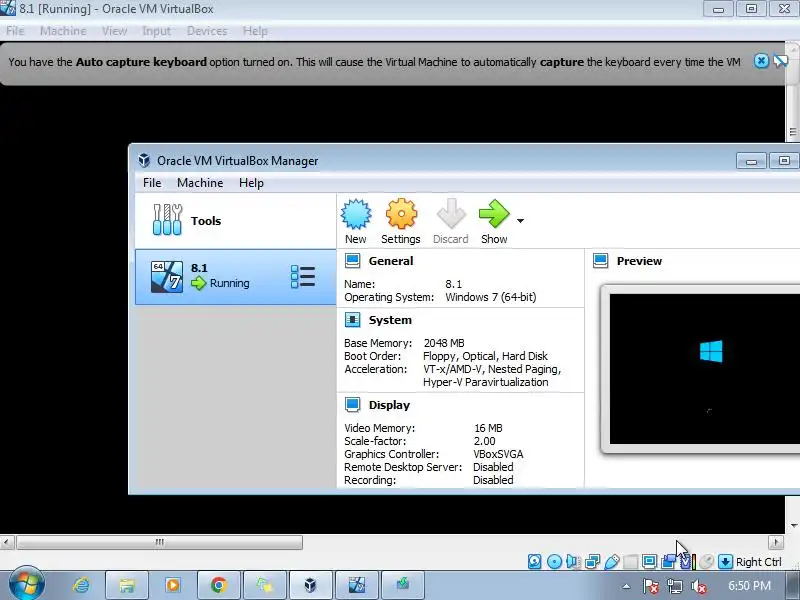Click the audio status icon in the VM bar
The width and height of the screenshot is (800, 600).
tap(573, 562)
